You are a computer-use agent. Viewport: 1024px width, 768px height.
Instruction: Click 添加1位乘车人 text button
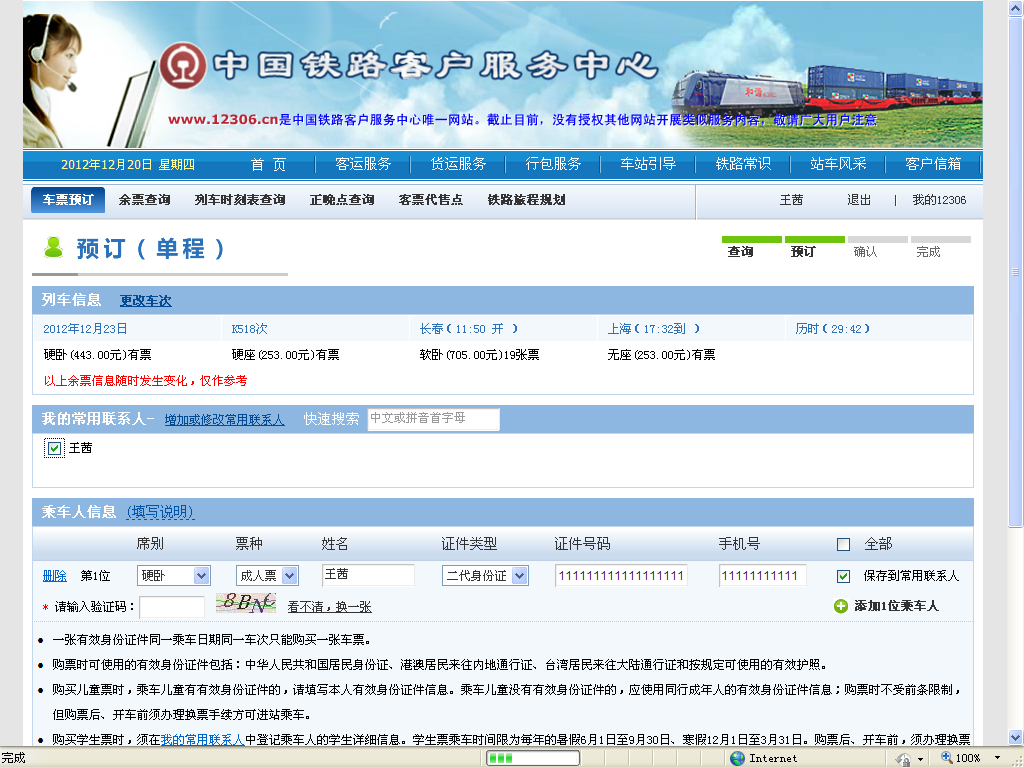(x=896, y=606)
